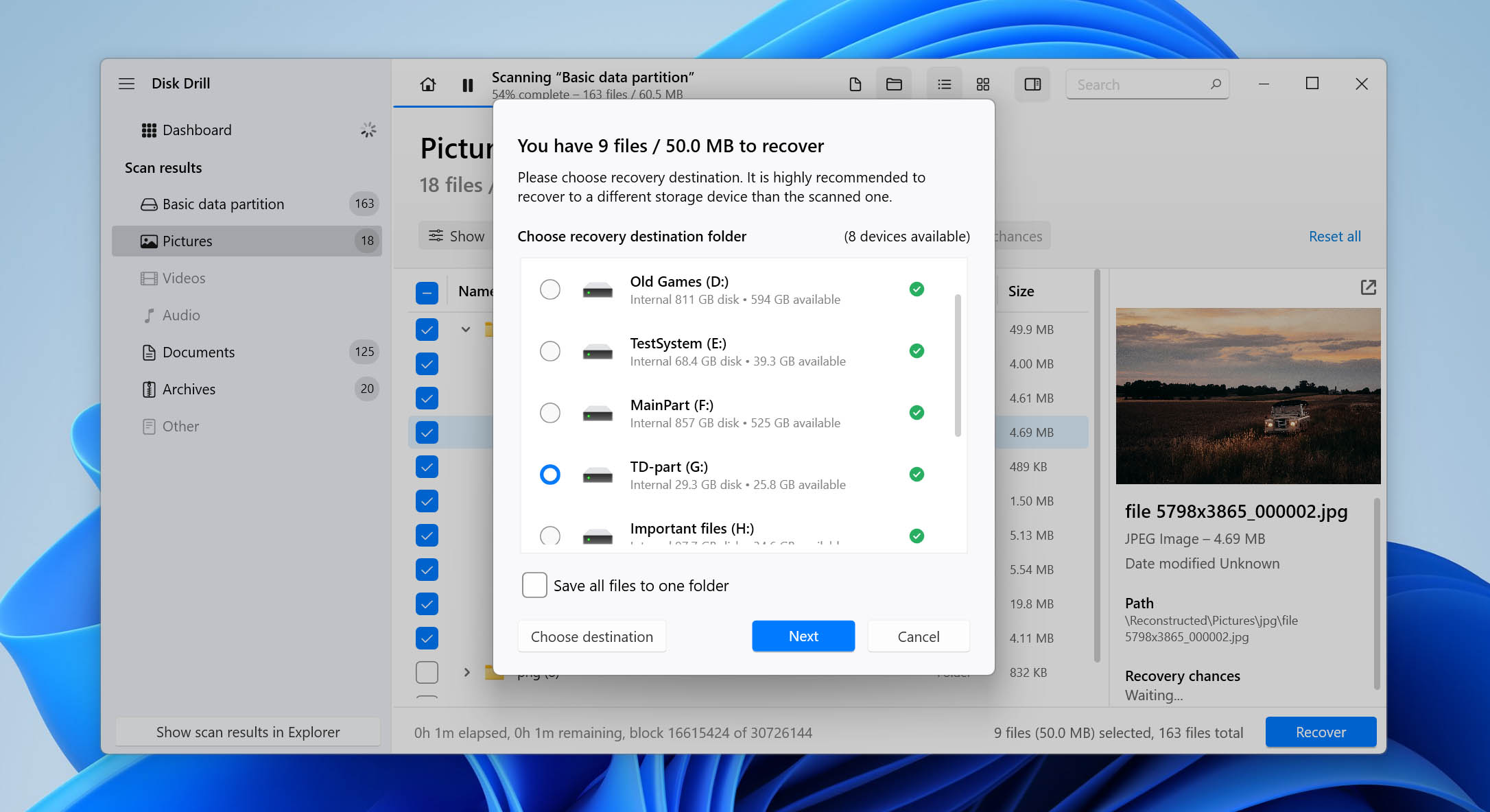Click the Recover button
Viewport: 1490px width, 812px height.
[1321, 732]
